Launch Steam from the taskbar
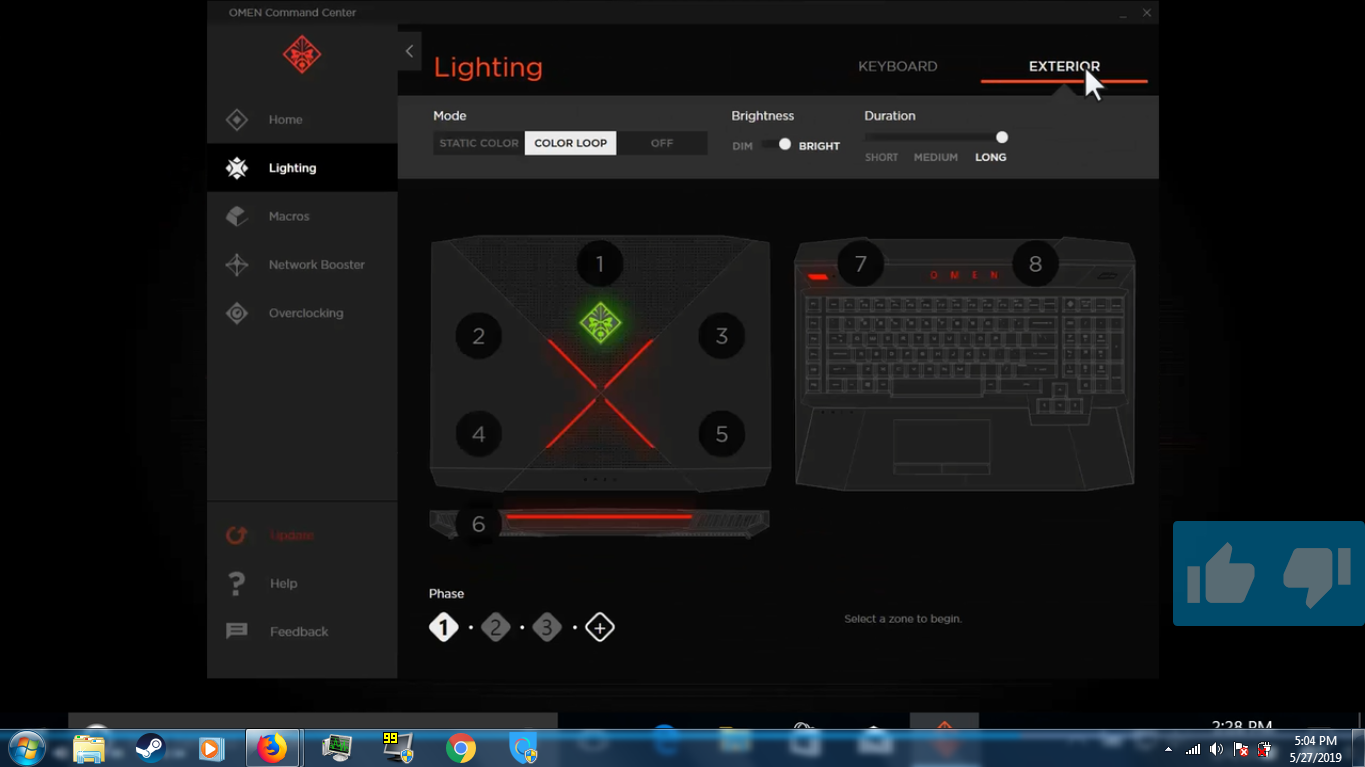The image size is (1365, 767). (150, 748)
